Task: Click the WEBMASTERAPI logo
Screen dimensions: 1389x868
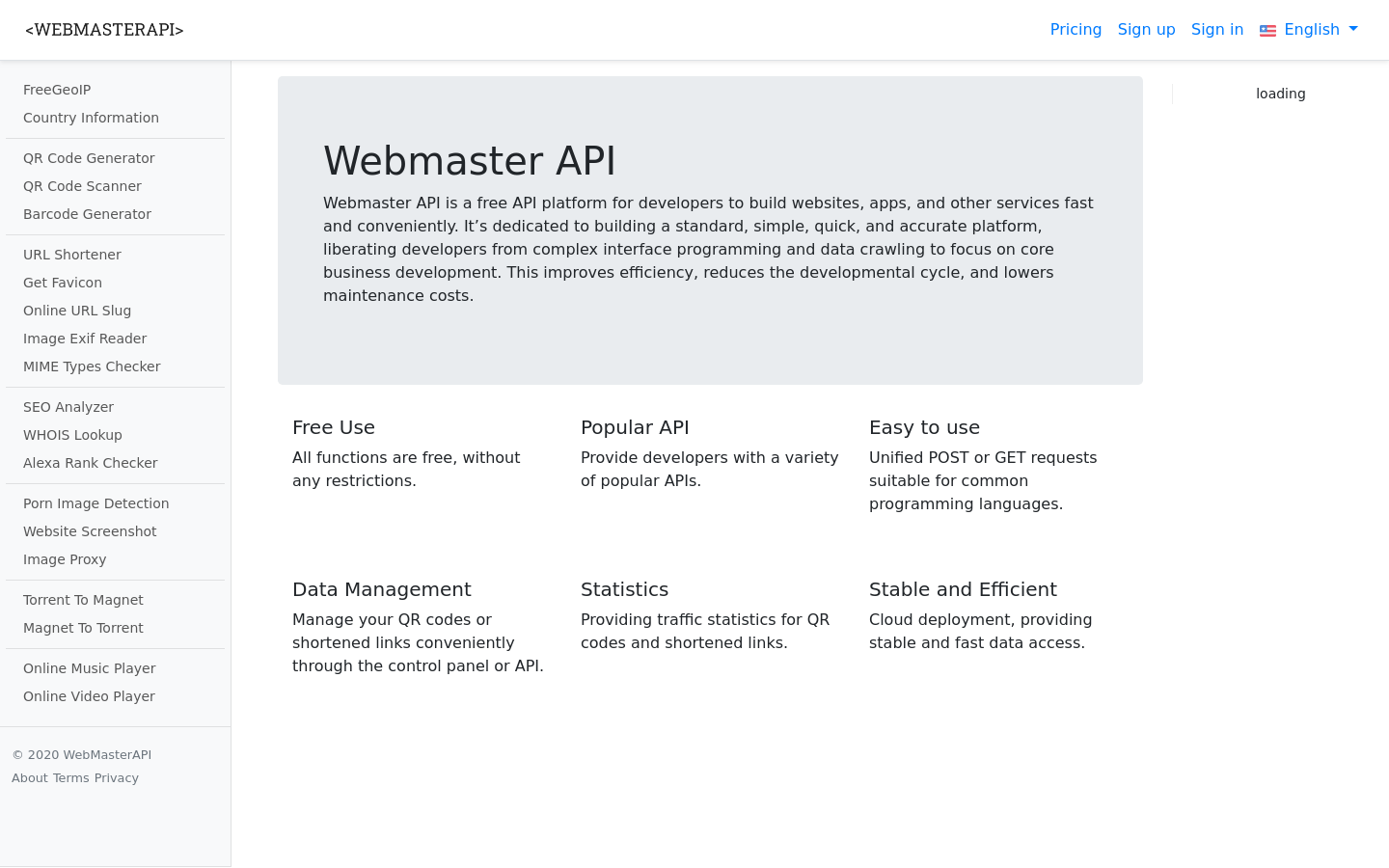Action: (103, 30)
